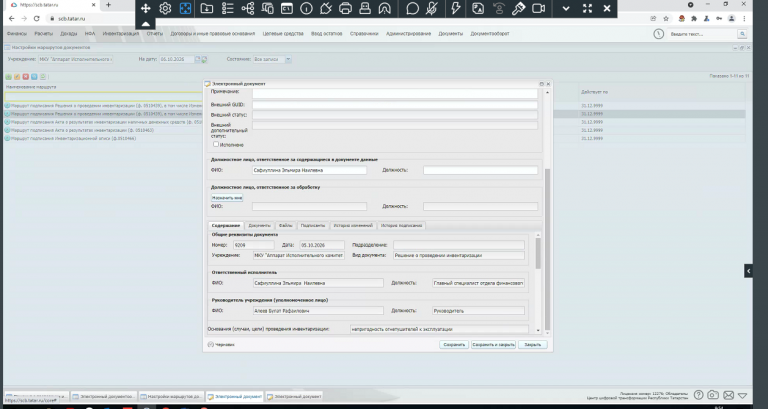Click the Сохранить button

(x=454, y=345)
